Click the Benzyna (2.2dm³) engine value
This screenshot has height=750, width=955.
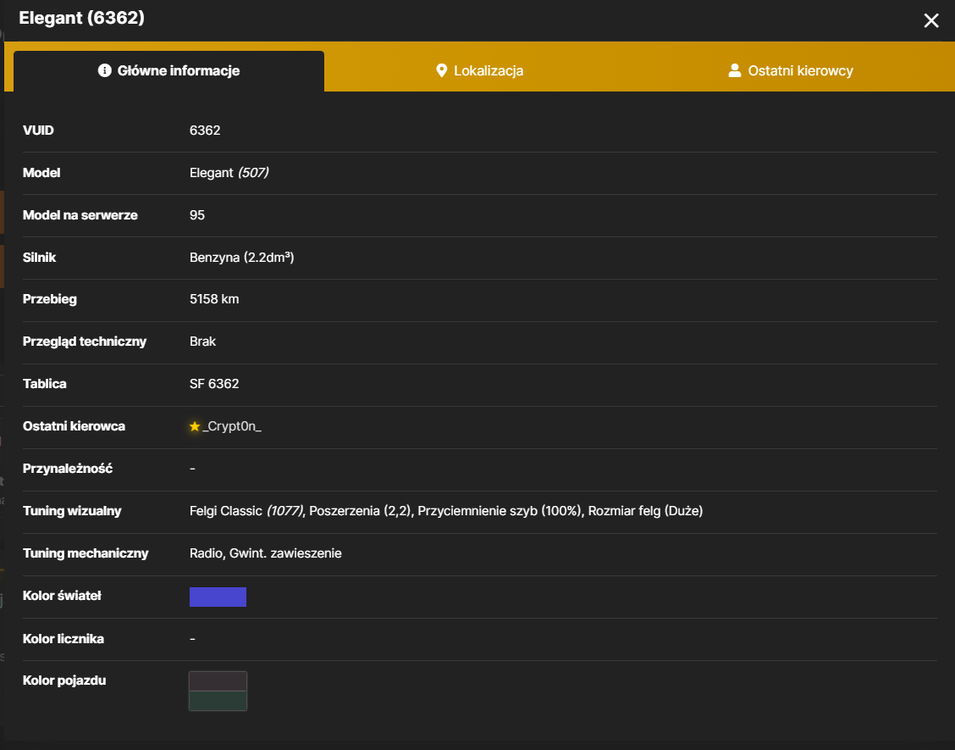242,257
